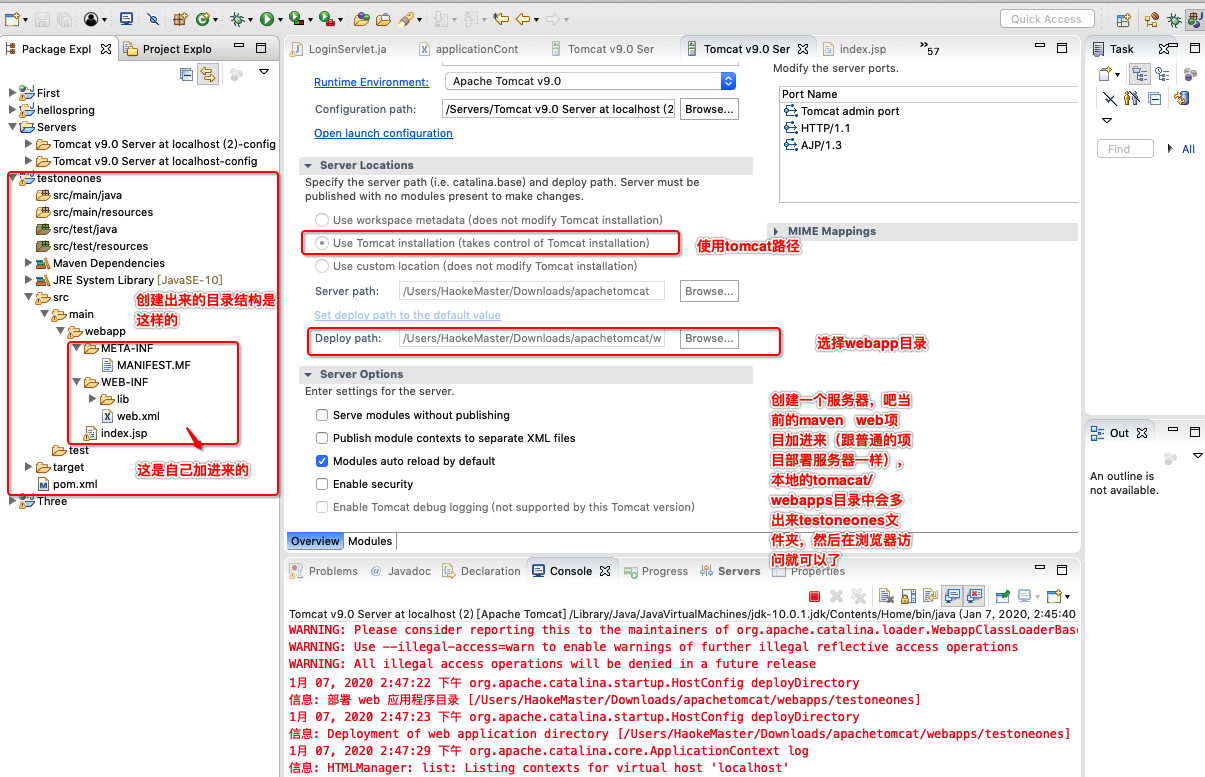Select MANIFEST.MF under META-INF

146,365
